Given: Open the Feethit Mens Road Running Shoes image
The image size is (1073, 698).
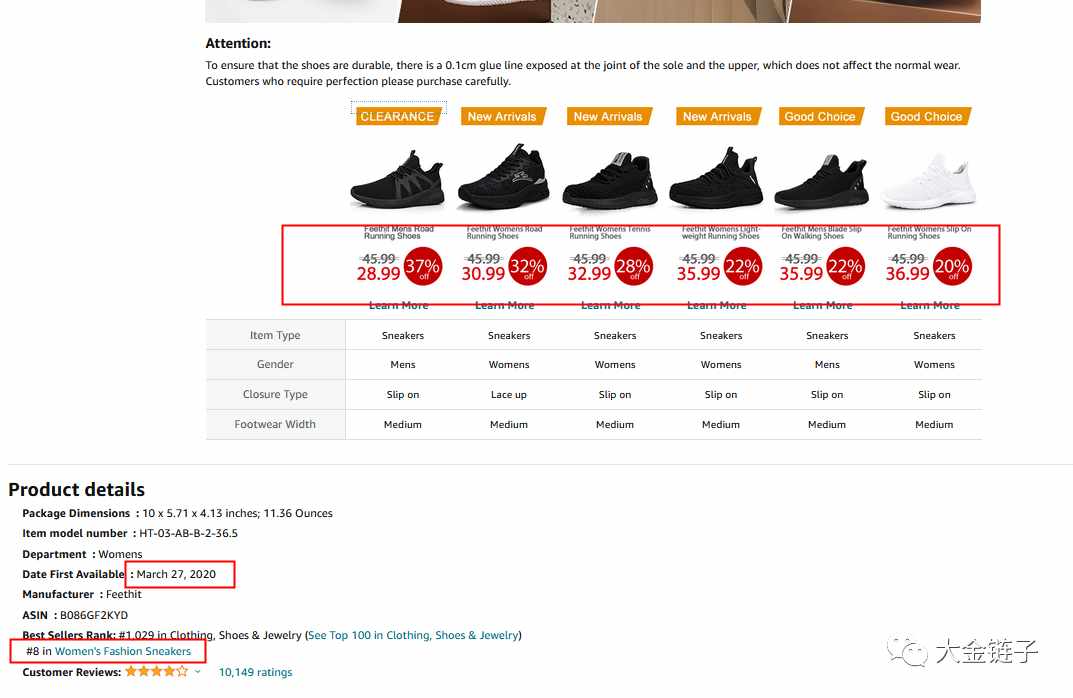Looking at the screenshot, I should point(398,180).
